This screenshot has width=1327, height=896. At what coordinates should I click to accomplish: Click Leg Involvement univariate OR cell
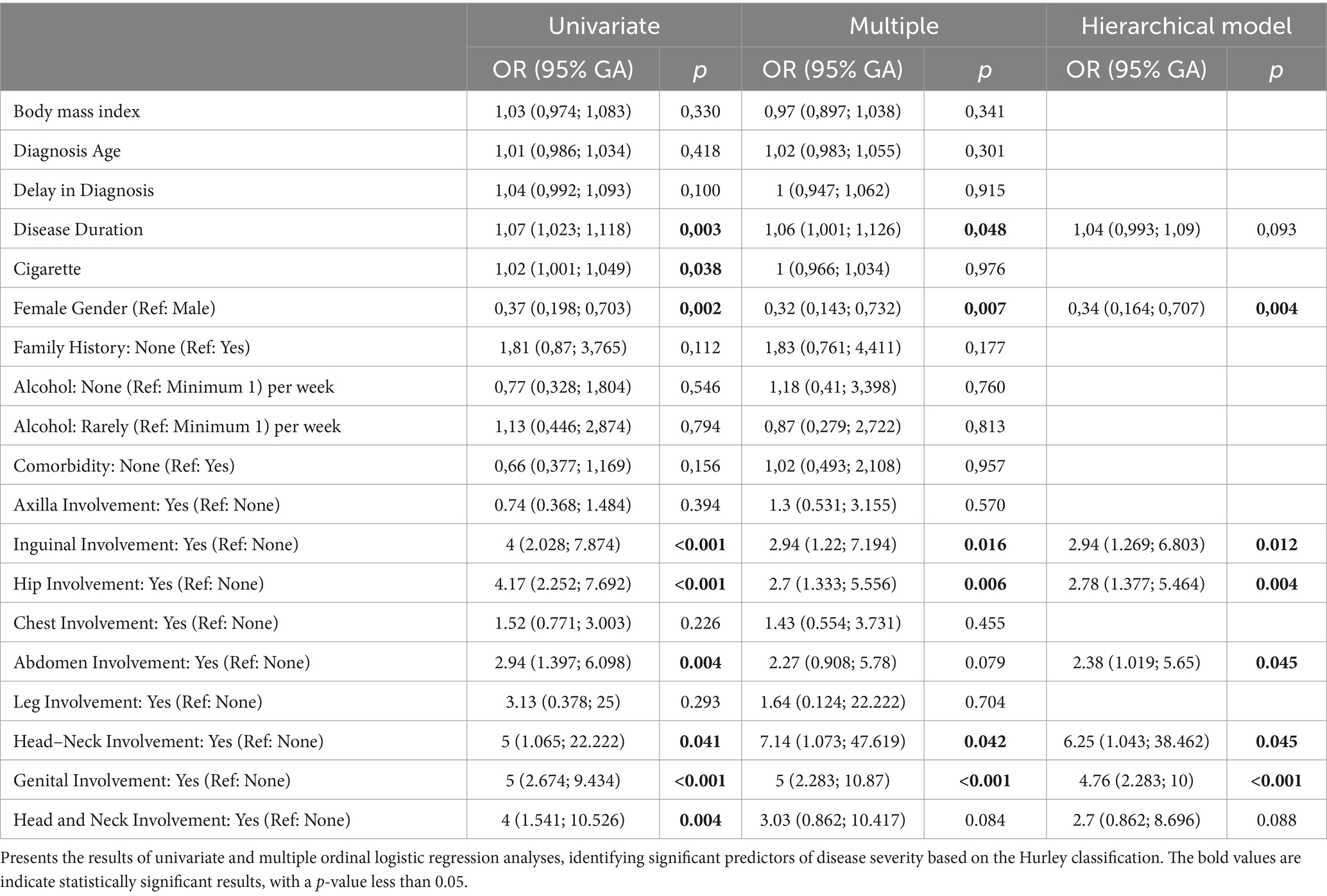point(563,702)
